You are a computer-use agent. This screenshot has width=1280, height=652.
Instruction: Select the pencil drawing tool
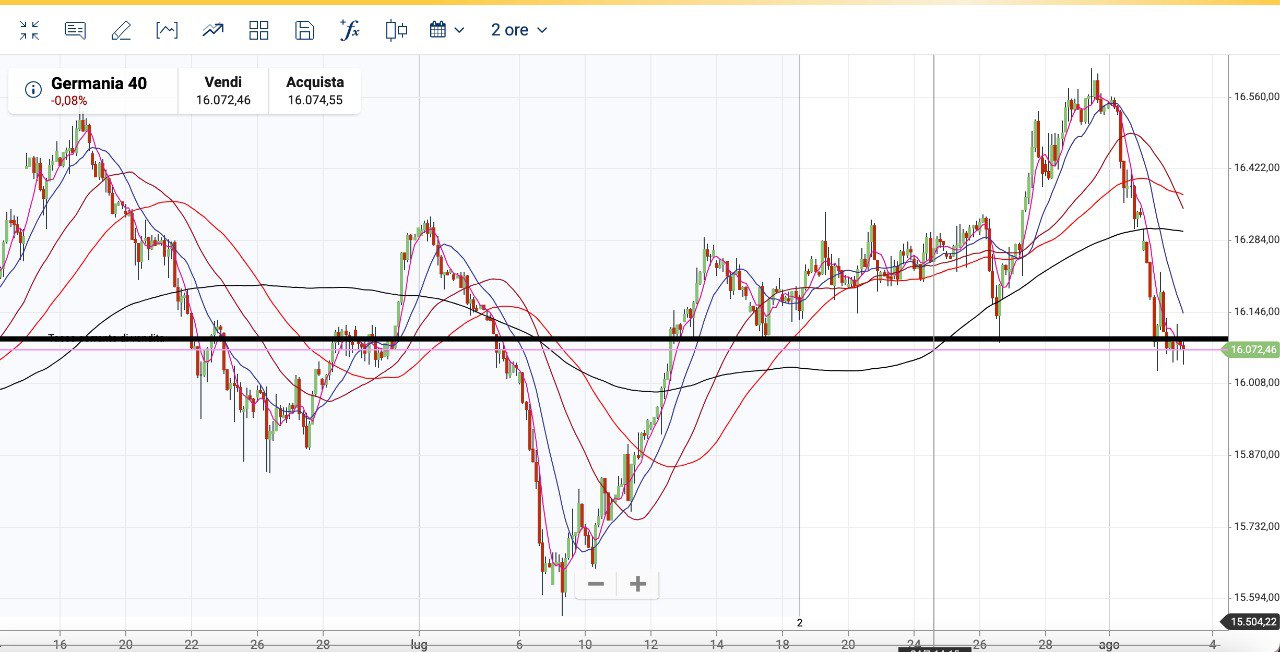click(x=121, y=30)
